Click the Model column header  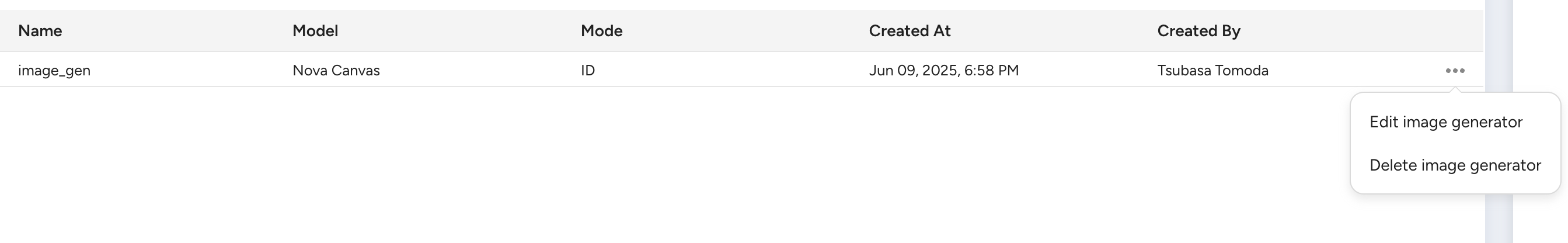315,31
